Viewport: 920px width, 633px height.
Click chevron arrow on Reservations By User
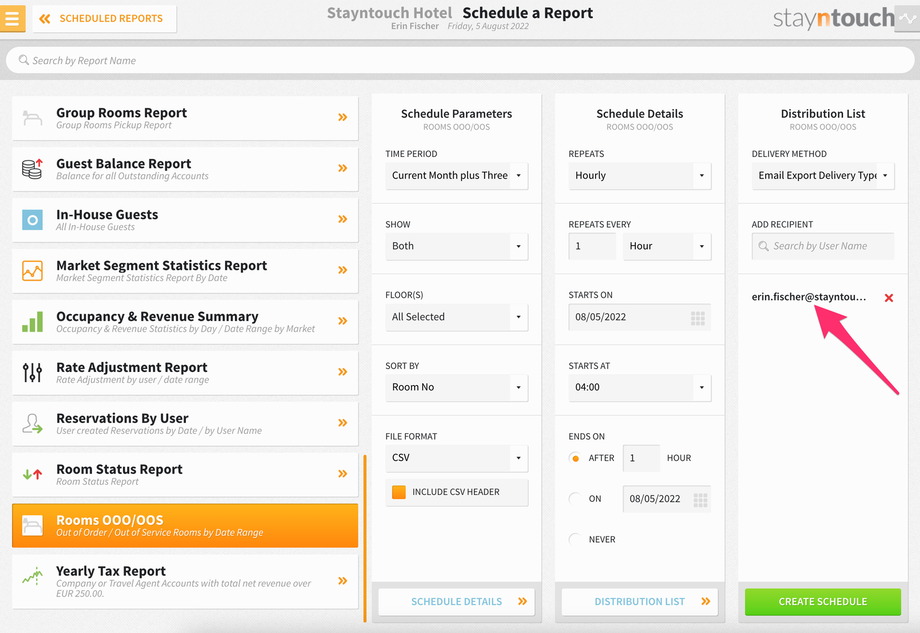(343, 423)
